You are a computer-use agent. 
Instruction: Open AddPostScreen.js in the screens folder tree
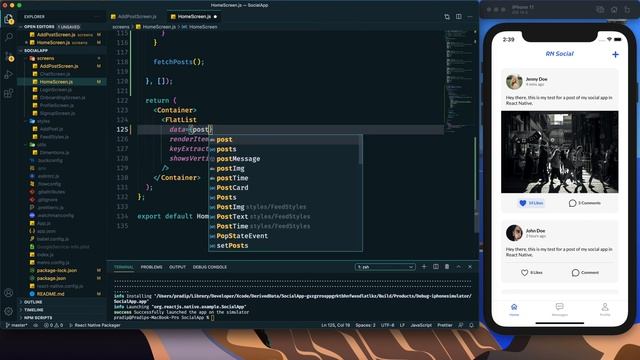pos(59,66)
